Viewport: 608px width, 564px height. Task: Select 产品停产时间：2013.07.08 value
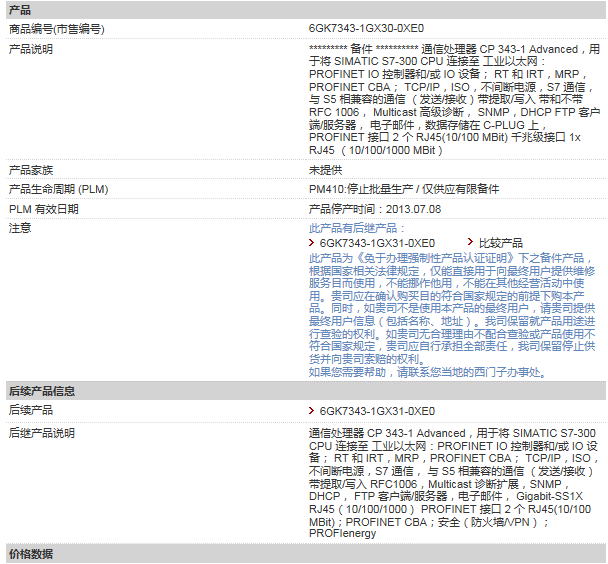tap(375, 209)
